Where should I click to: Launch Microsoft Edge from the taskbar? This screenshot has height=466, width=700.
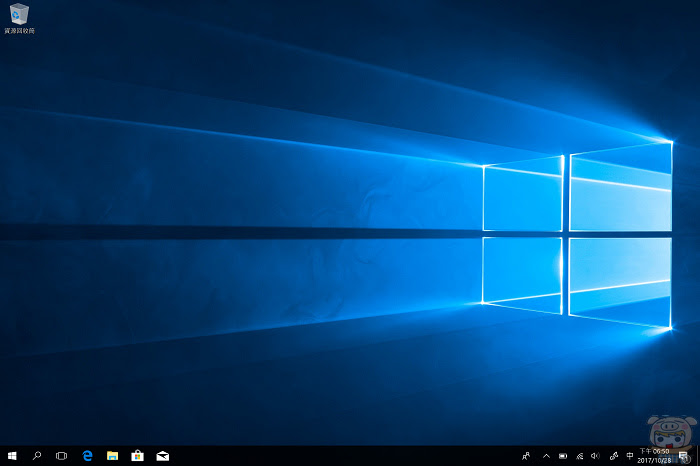click(88, 456)
